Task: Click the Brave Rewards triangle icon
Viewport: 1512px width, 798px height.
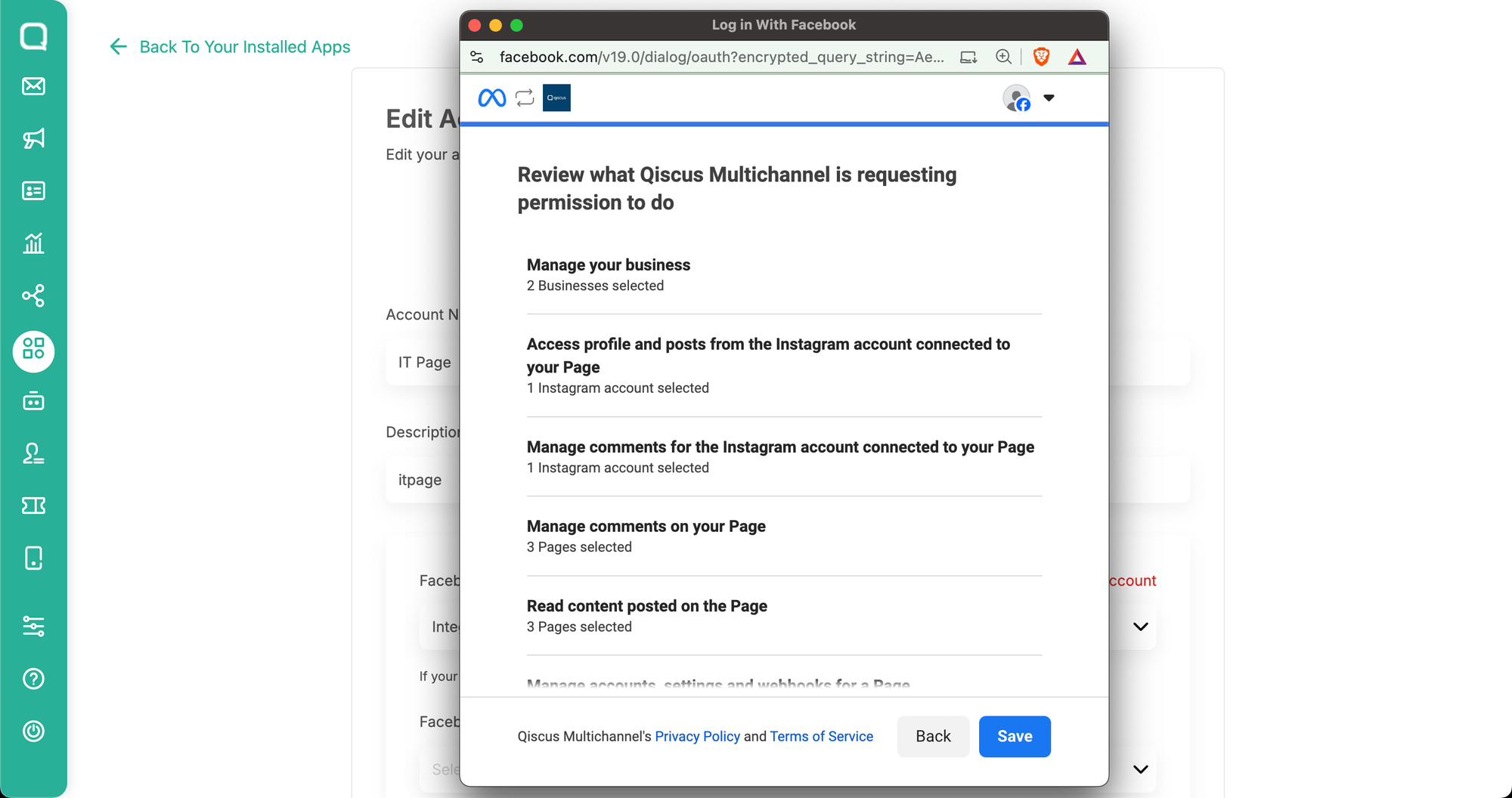Action: 1077,57
